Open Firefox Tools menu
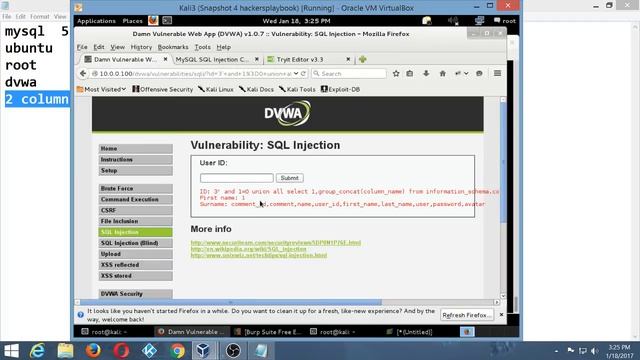This screenshot has height=360, width=640. (x=202, y=47)
